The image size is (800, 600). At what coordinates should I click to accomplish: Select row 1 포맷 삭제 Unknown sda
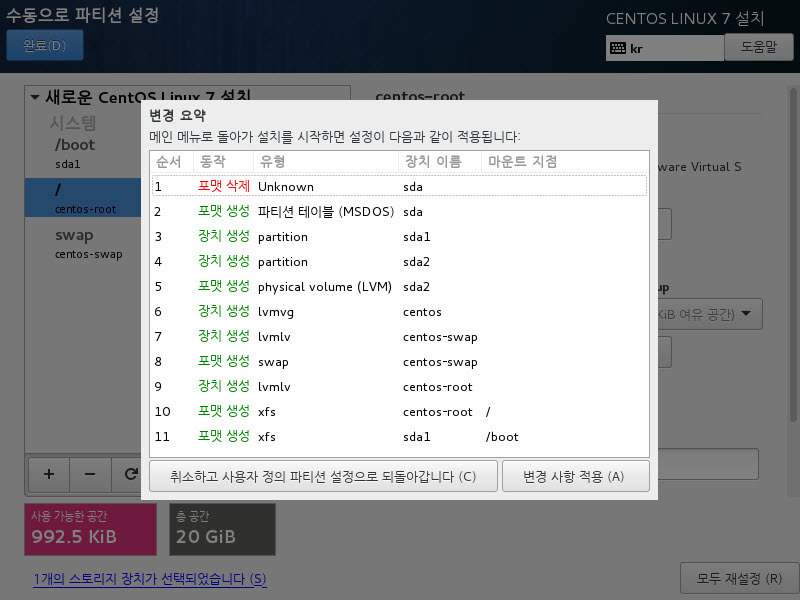[x=399, y=186]
